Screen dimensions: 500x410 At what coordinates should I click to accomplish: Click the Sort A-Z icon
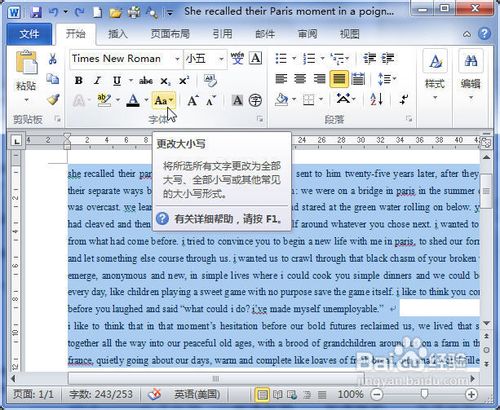[376, 99]
